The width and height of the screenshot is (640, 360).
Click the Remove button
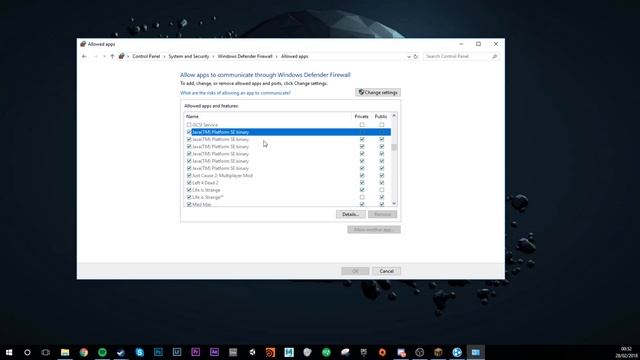click(x=382, y=214)
